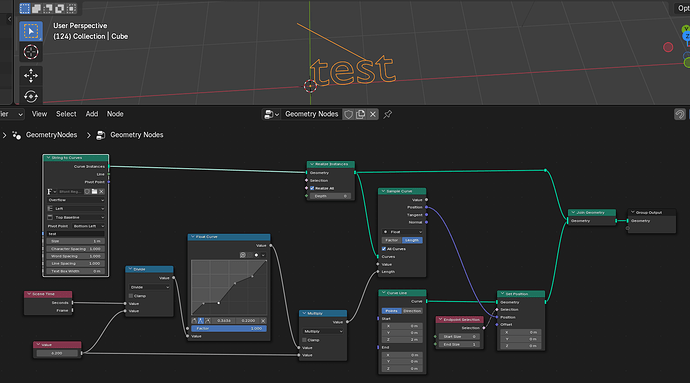690x383 pixels.
Task: Enable Clamp in the Divide node
Action: point(131,296)
